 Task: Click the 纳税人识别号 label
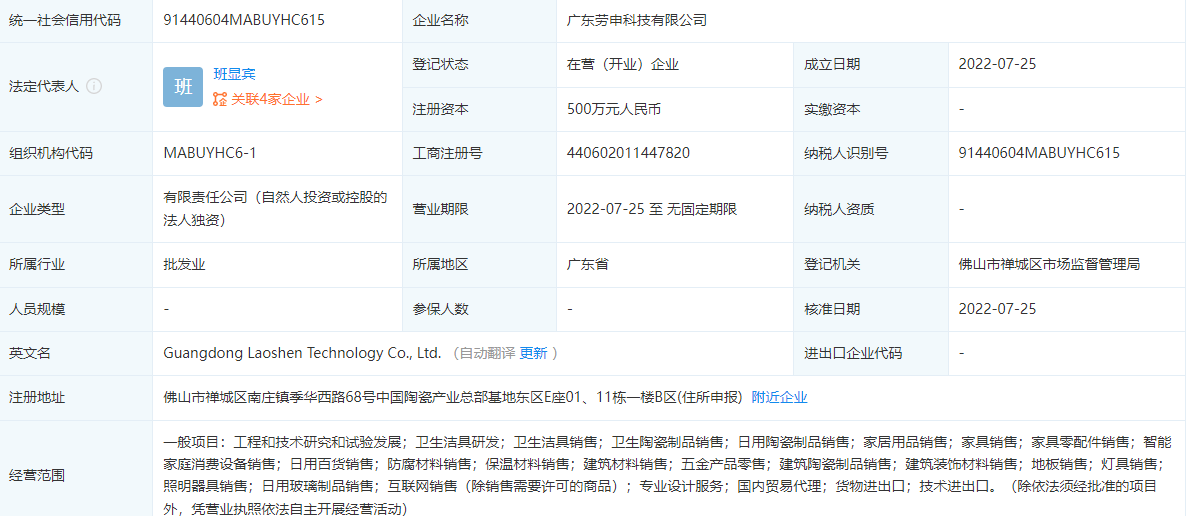[846, 153]
